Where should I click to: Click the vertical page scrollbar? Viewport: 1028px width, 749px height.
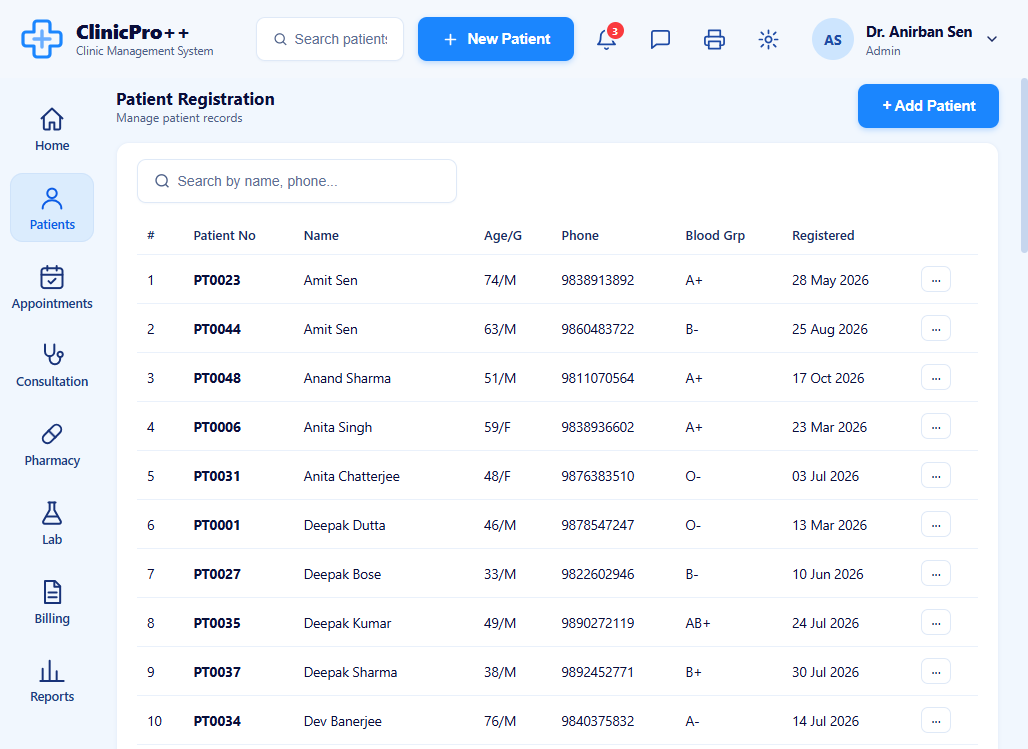[1023, 165]
